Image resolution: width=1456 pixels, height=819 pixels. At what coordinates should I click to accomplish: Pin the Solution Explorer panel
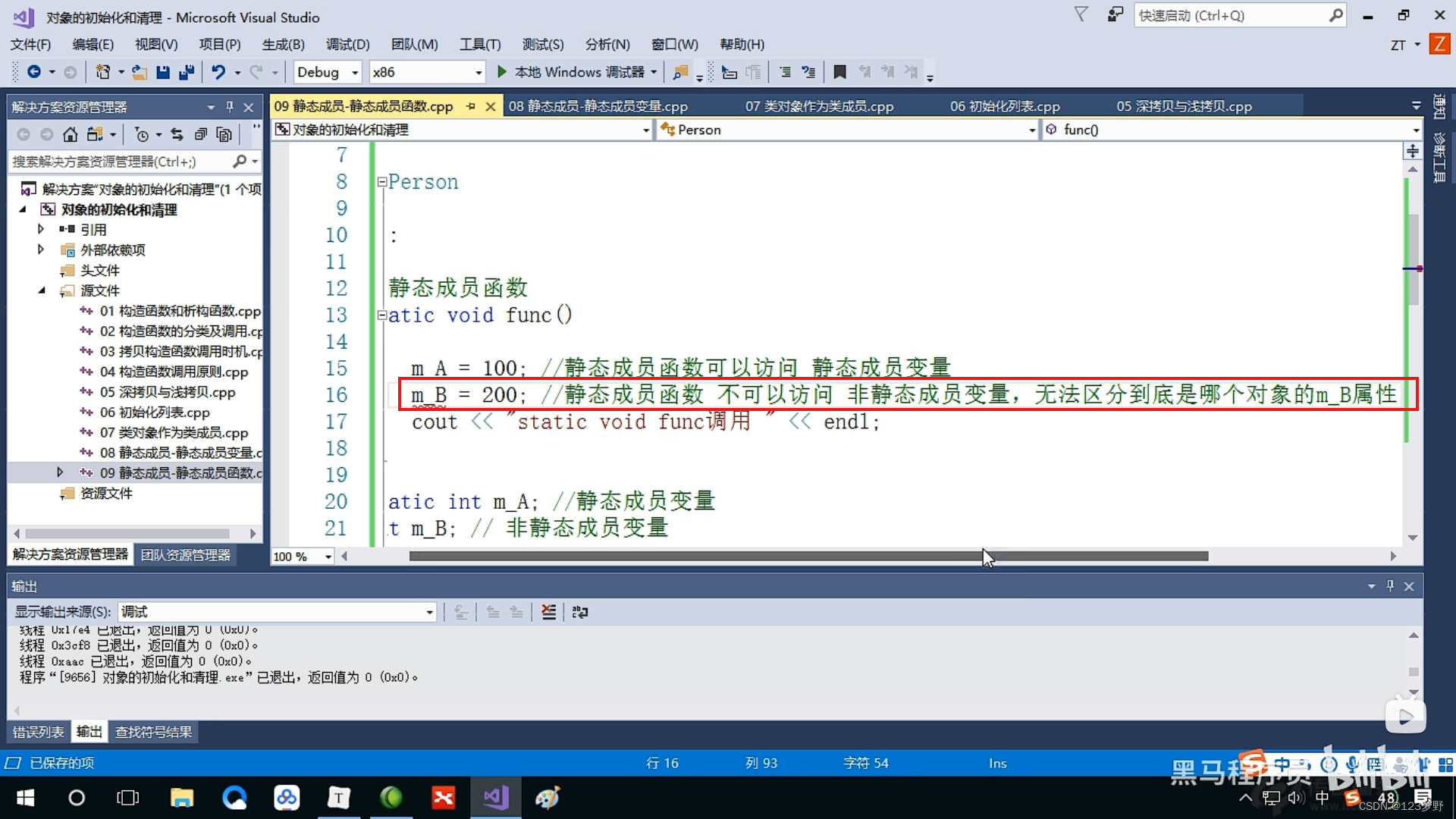click(229, 107)
